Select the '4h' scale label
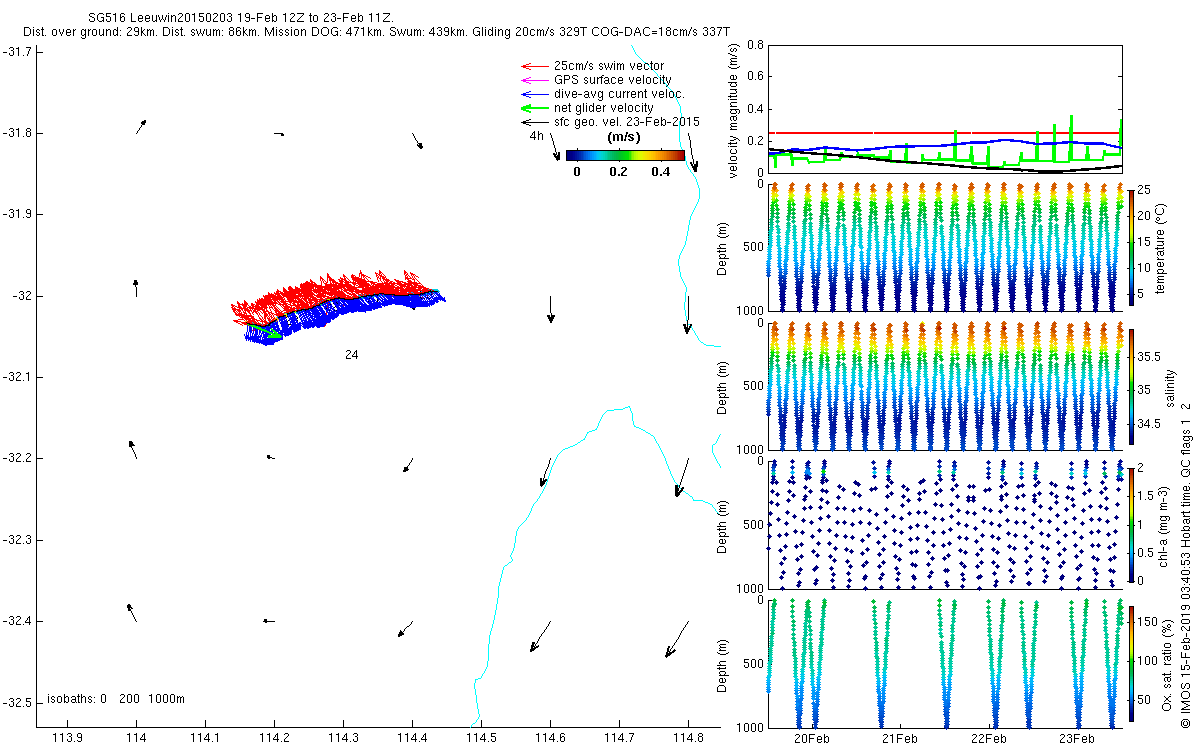The width and height of the screenshot is (1200, 750). tap(537, 136)
